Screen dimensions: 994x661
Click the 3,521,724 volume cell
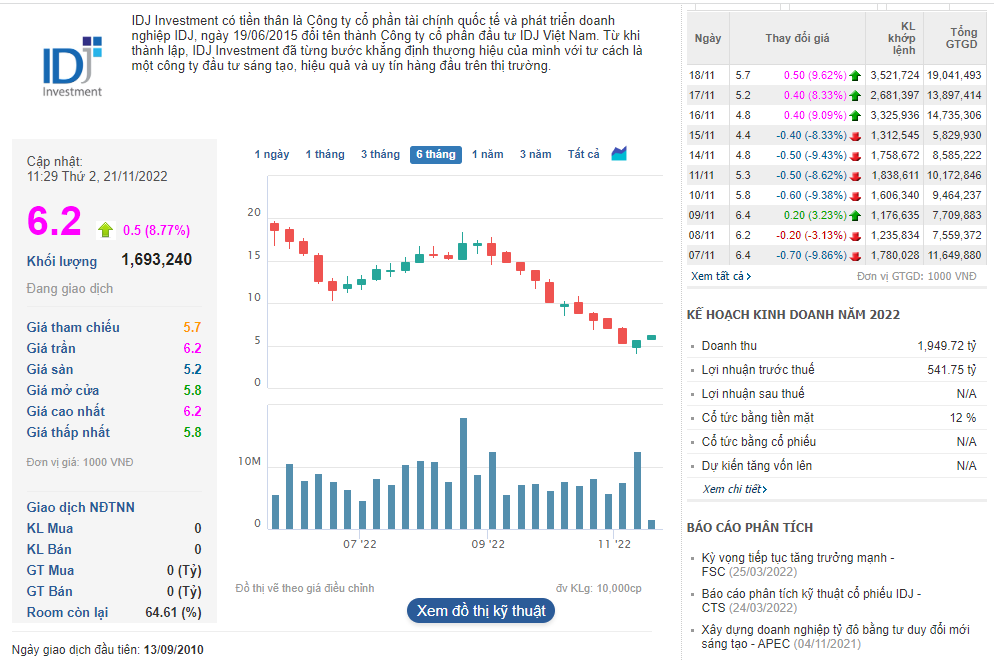click(894, 75)
